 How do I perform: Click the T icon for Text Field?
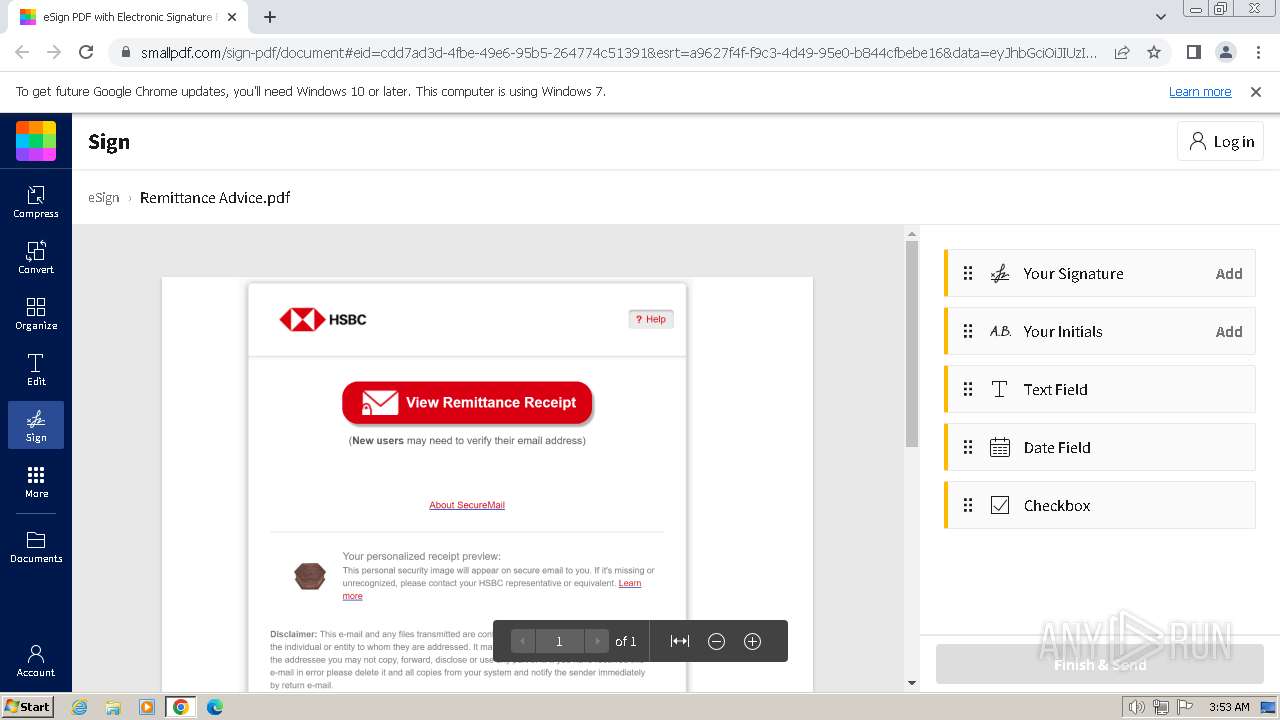(x=1000, y=390)
